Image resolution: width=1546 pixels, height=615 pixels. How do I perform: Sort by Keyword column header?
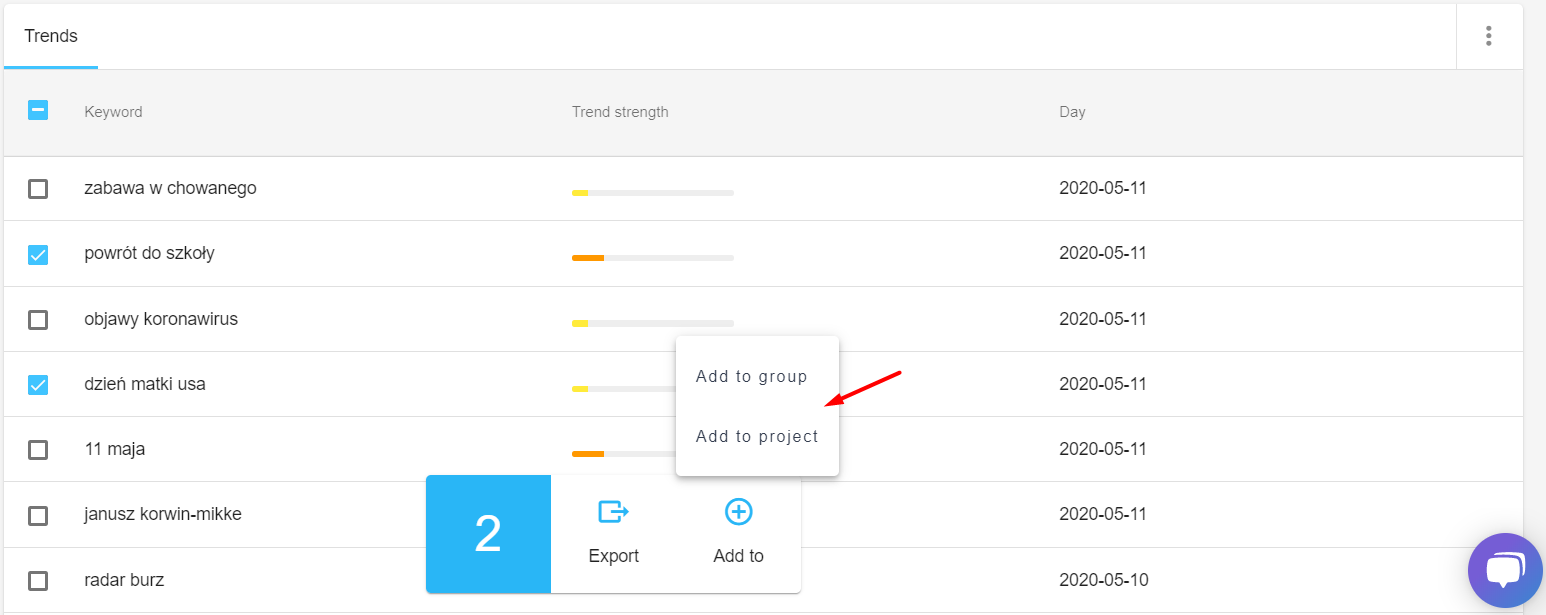pos(113,112)
